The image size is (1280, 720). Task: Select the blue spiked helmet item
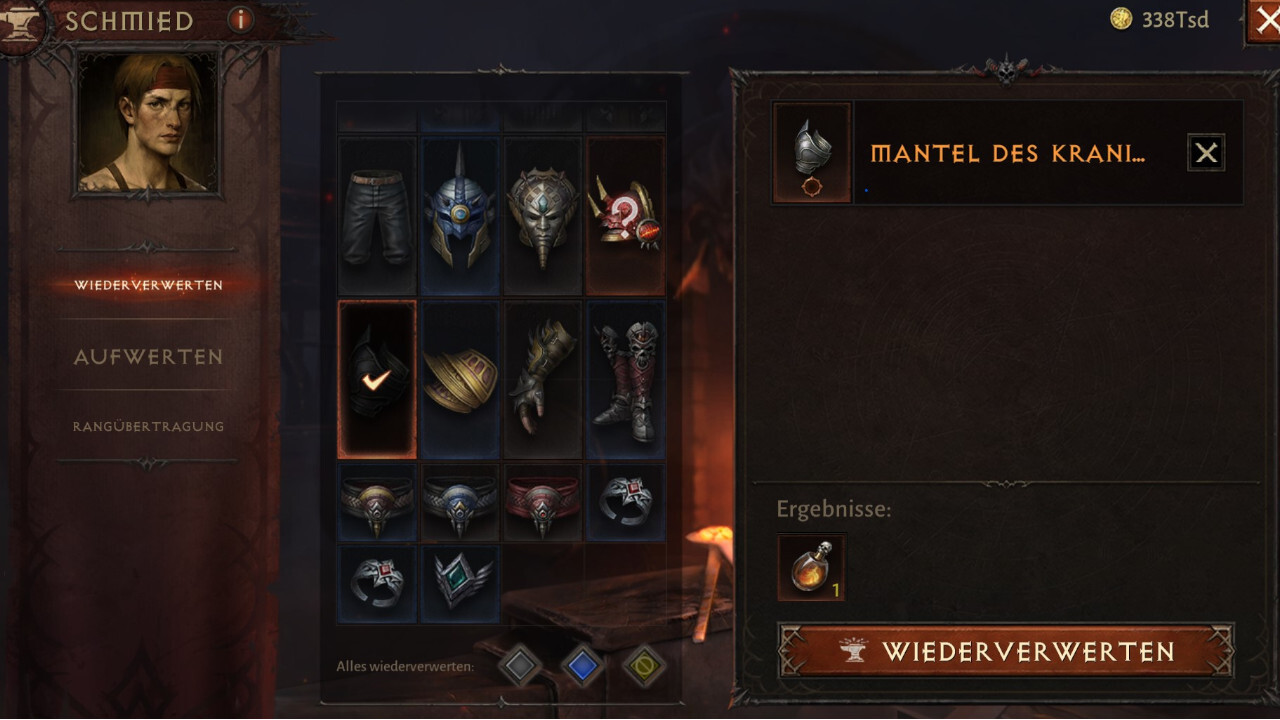point(460,216)
